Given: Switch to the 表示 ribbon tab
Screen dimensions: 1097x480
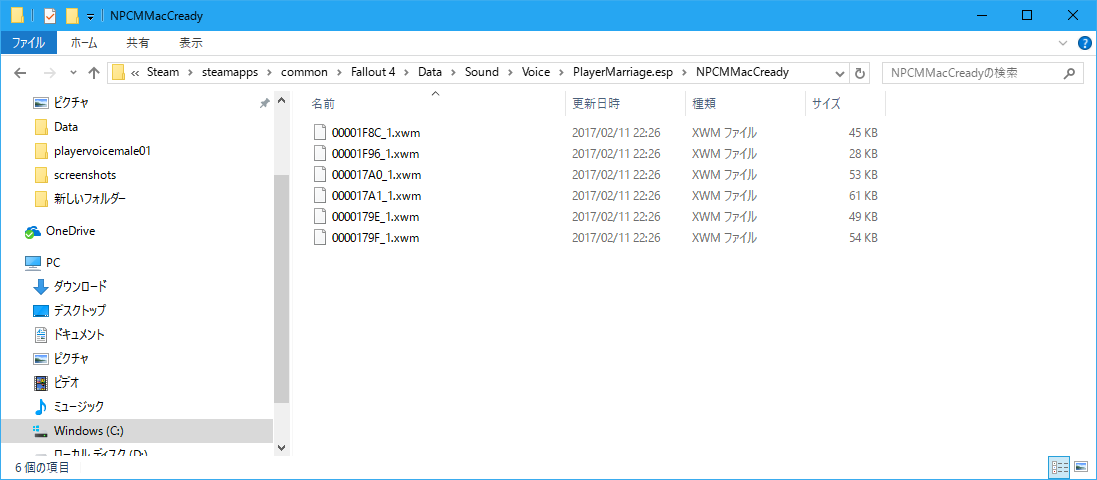Looking at the screenshot, I should coord(191,43).
